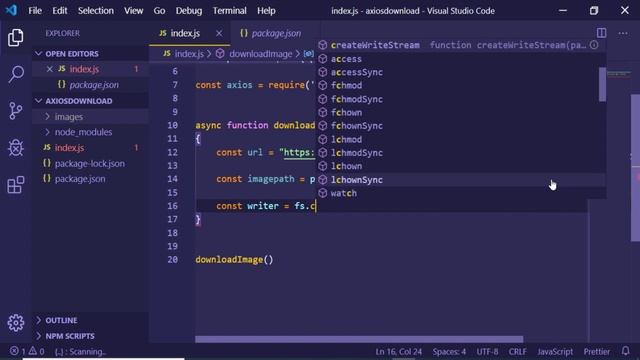The height and width of the screenshot is (360, 640).
Task: Open the Debug view bug icon
Action: tap(16, 147)
